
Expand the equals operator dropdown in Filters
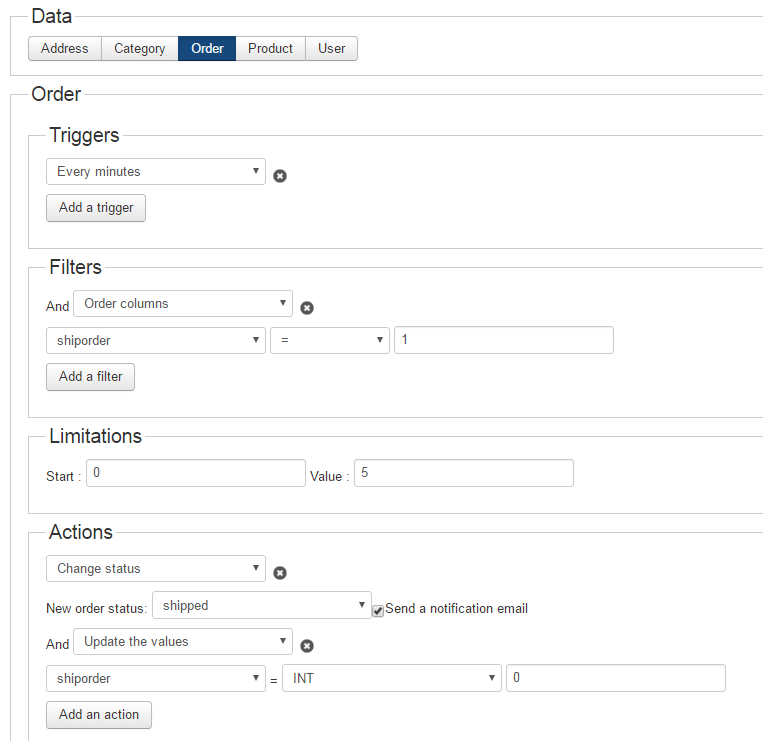click(330, 340)
